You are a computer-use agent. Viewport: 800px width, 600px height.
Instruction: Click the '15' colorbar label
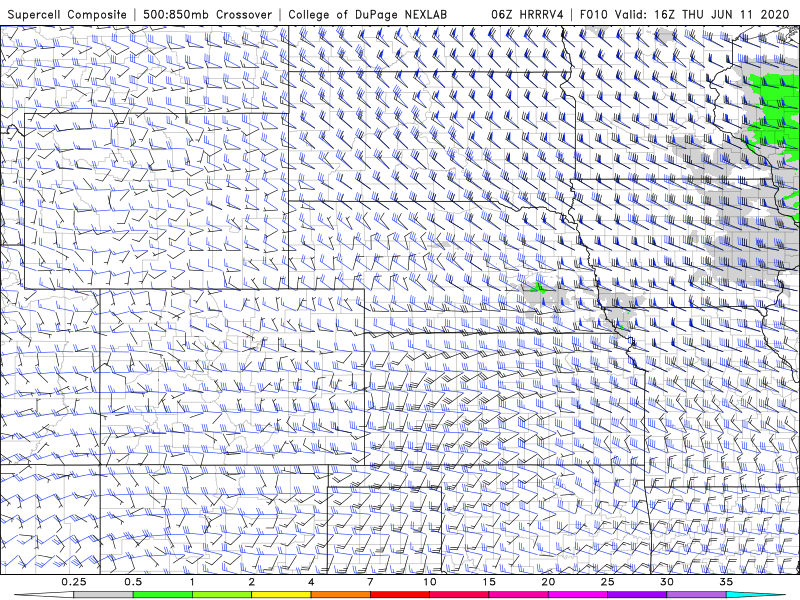tap(489, 582)
